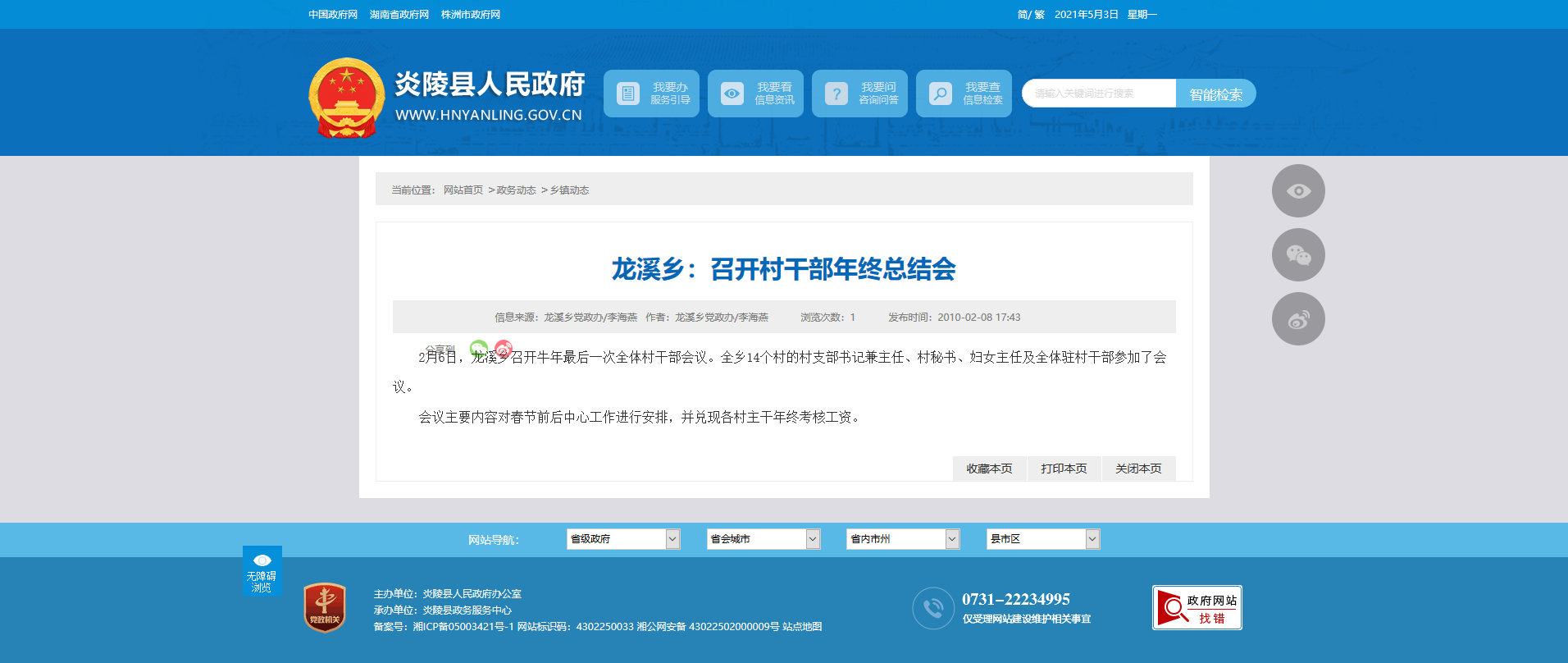Click the gray eye circle icon
The width and height of the screenshot is (1568, 663).
pyautogui.click(x=1297, y=191)
